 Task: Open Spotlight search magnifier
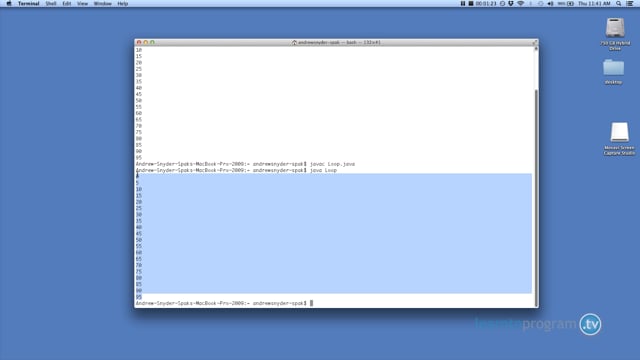coord(619,3)
